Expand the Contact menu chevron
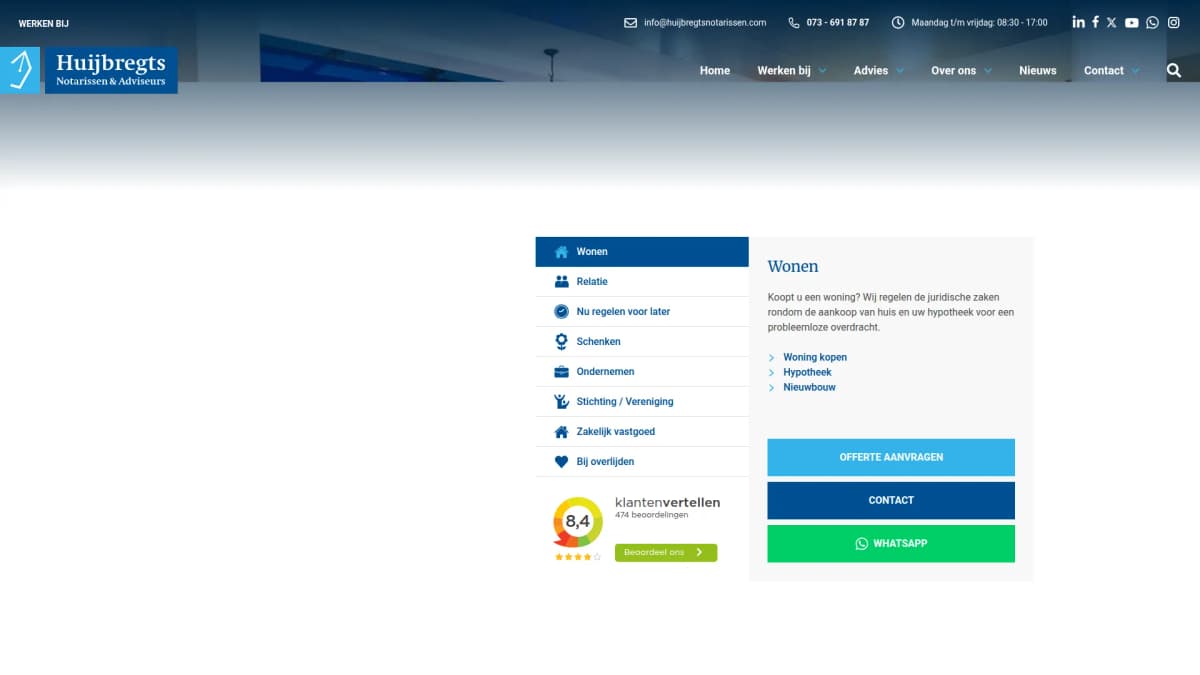1200x675 pixels. pos(1135,71)
